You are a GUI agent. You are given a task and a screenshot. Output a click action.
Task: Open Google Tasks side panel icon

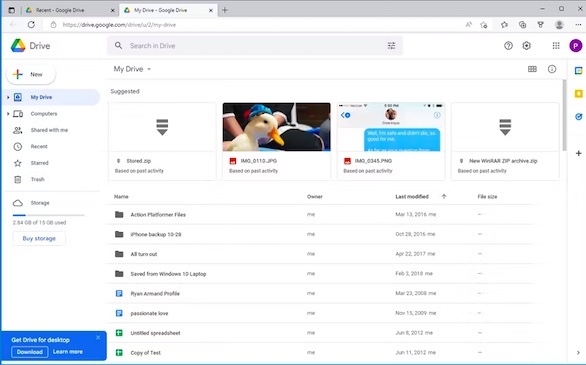pyautogui.click(x=579, y=117)
